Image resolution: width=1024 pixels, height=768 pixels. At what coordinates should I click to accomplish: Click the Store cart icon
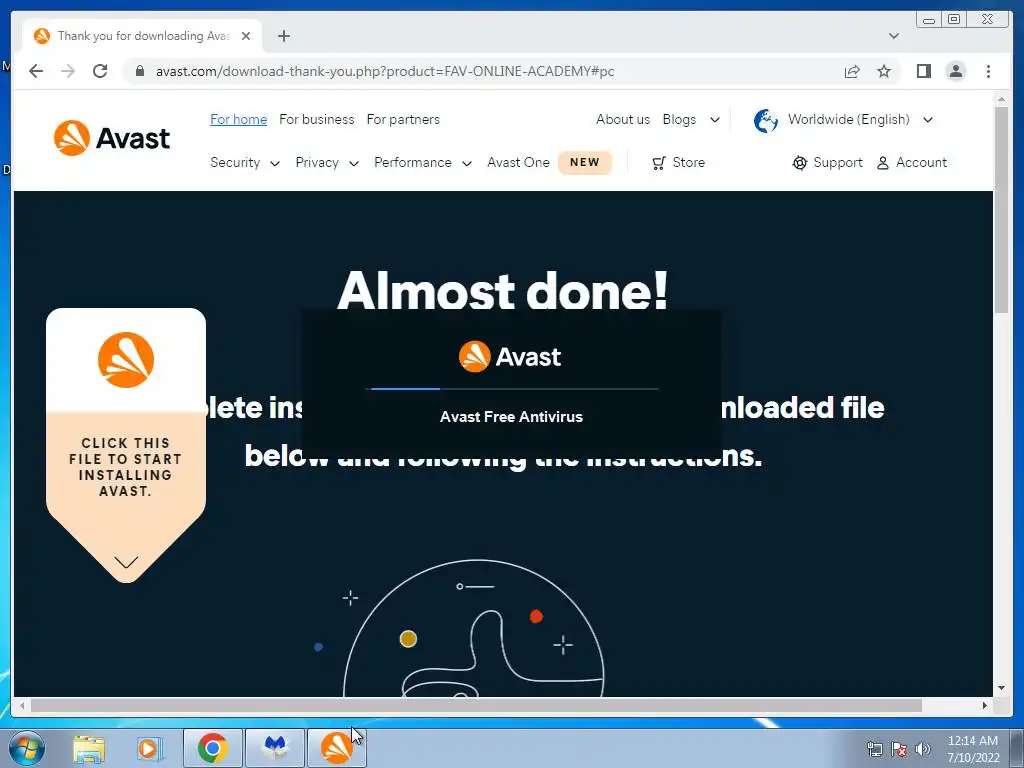click(x=659, y=163)
